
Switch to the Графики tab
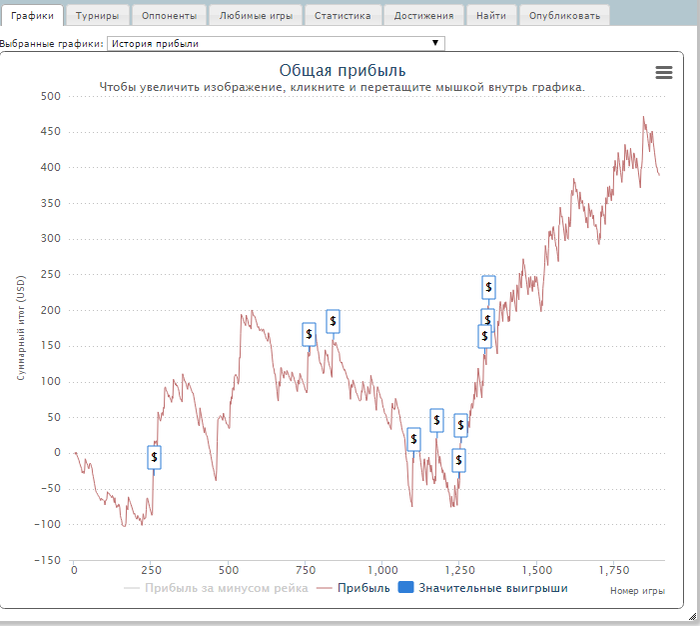pos(32,16)
